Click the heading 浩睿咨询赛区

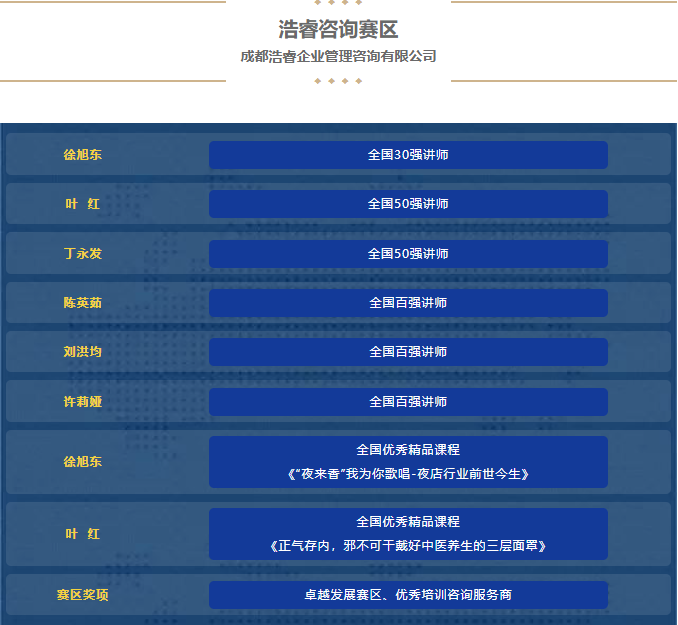coord(338,29)
